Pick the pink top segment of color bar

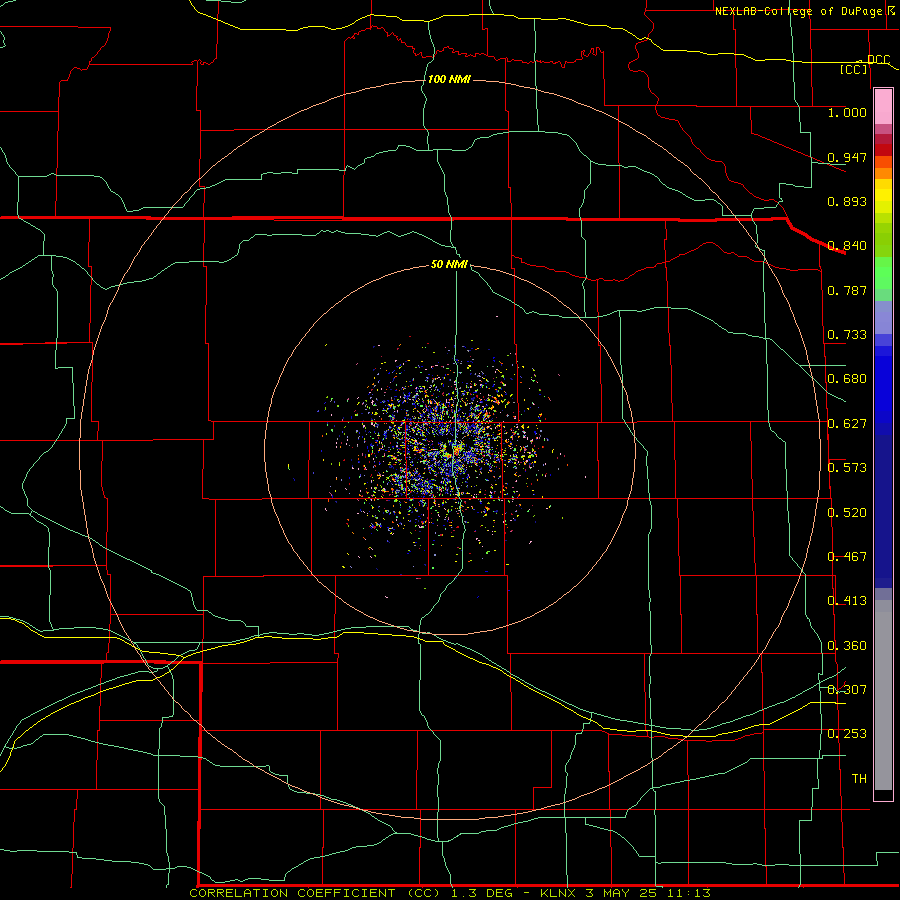pos(883,106)
